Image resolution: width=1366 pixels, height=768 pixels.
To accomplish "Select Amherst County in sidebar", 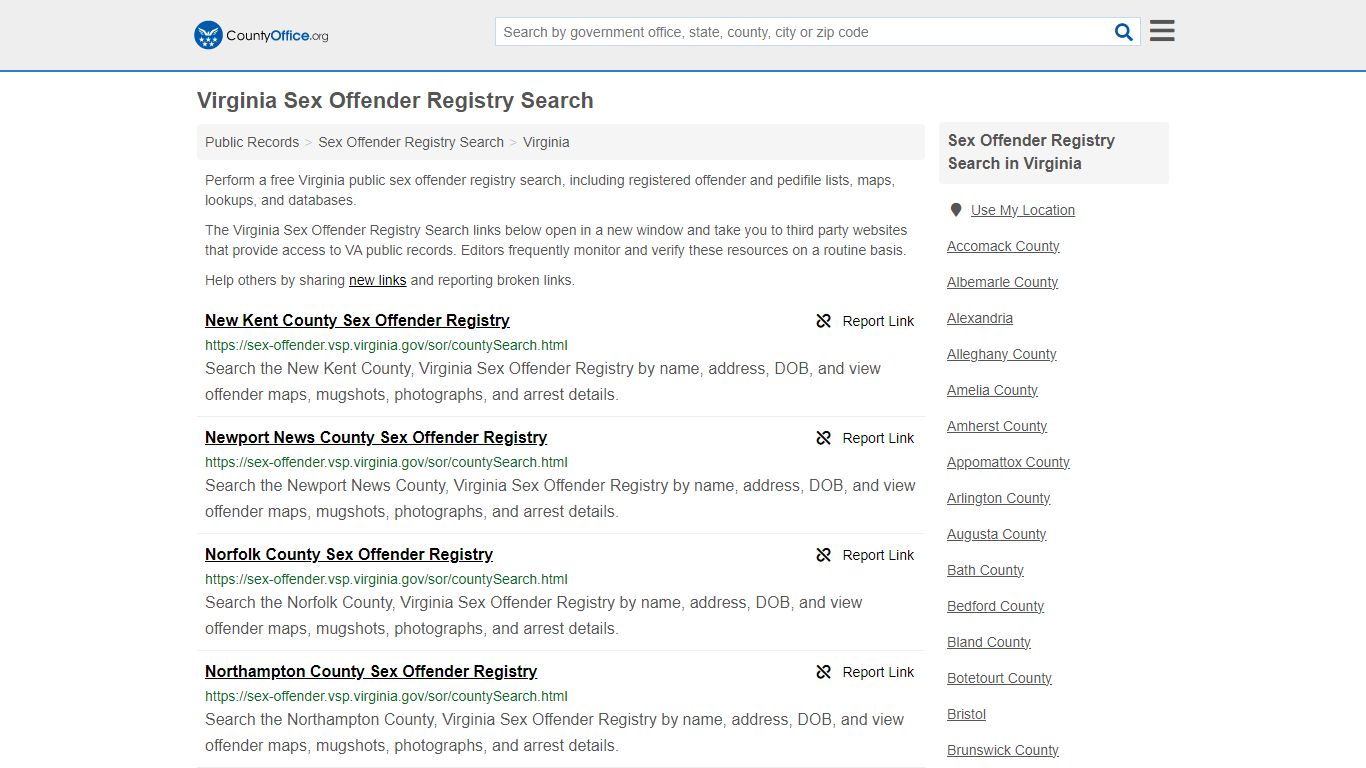I will click(x=997, y=426).
